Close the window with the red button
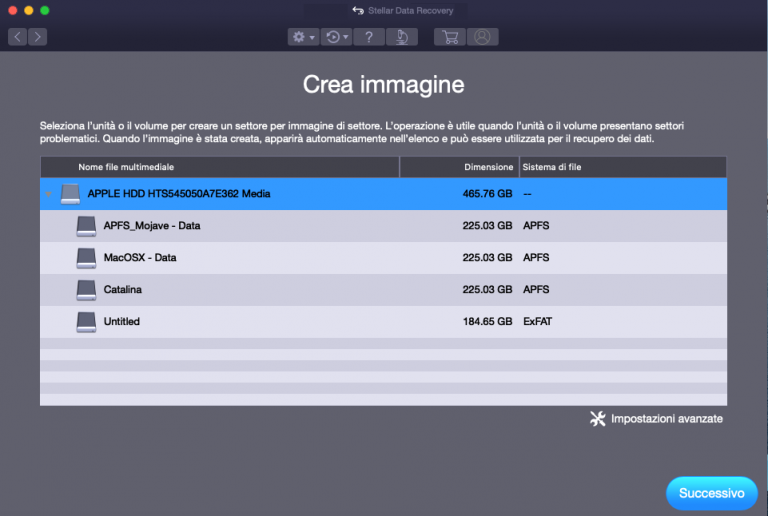Viewport: 768px width, 516px height. 13,10
